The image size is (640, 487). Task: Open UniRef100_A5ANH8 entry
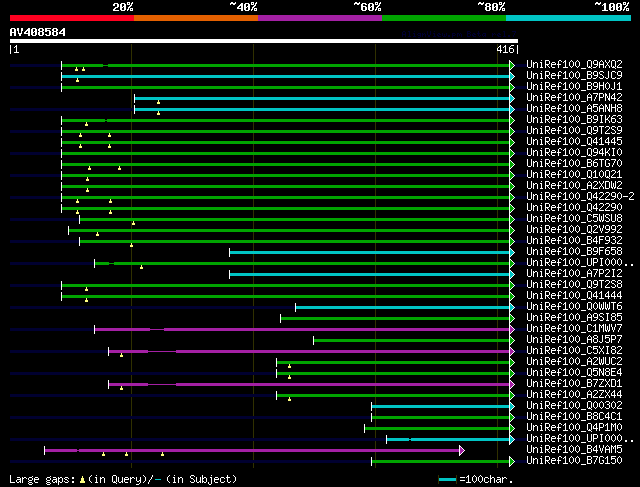point(574,108)
